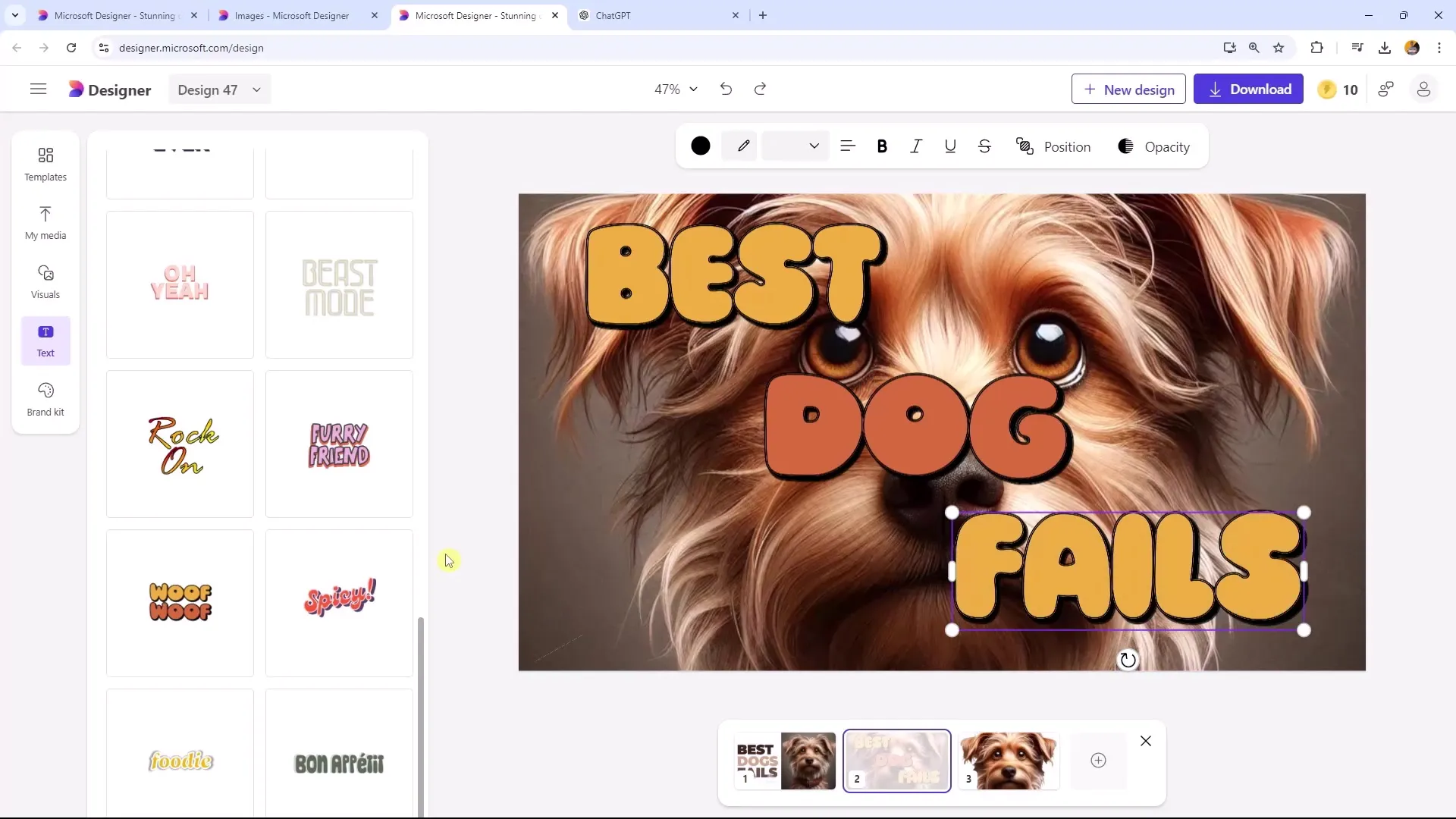Redo the last action
This screenshot has height=819, width=1456.
(x=760, y=89)
